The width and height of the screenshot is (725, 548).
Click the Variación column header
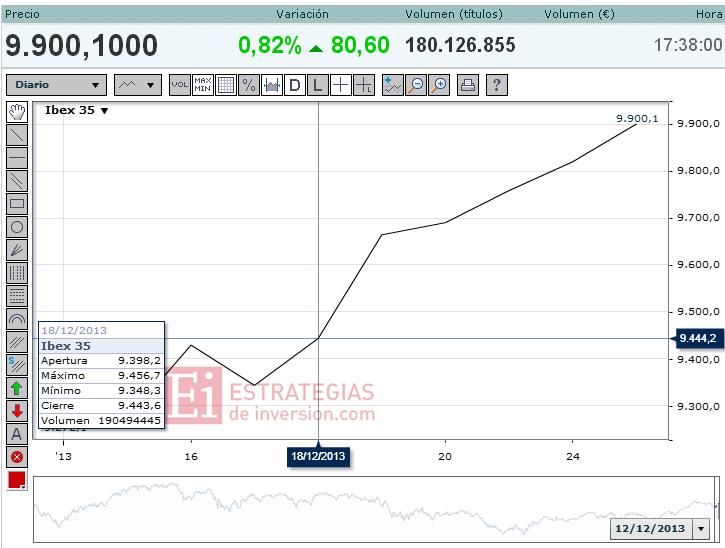point(302,14)
